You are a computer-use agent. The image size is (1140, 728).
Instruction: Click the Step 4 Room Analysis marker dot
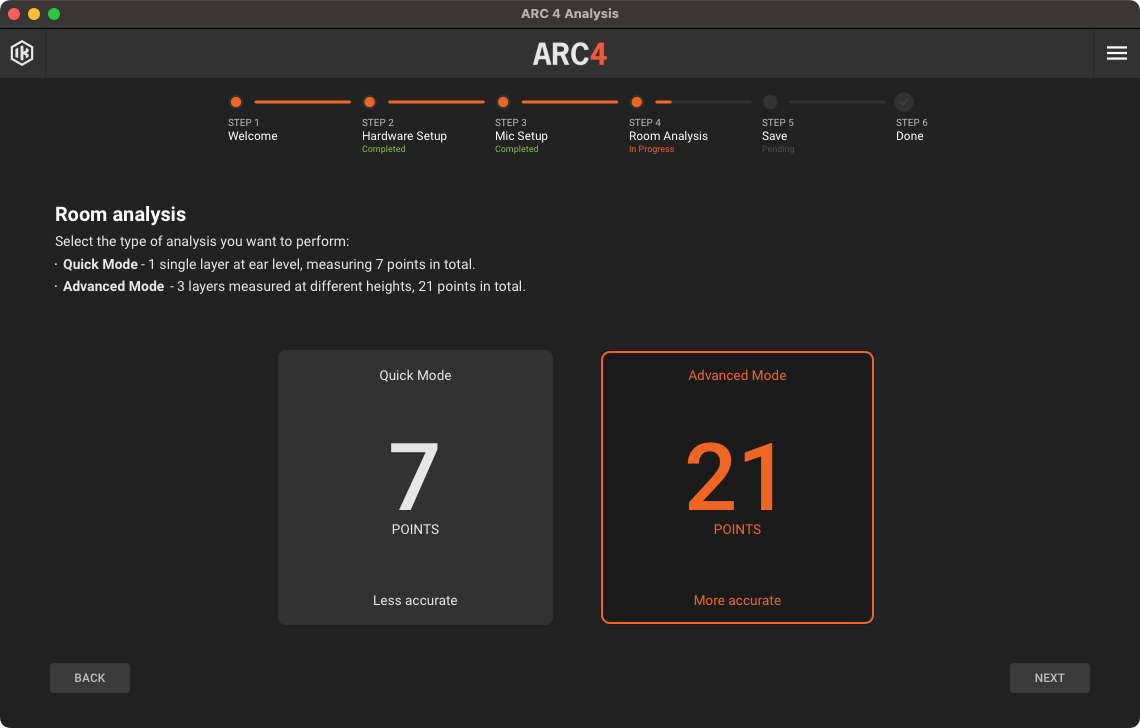pyautogui.click(x=636, y=102)
